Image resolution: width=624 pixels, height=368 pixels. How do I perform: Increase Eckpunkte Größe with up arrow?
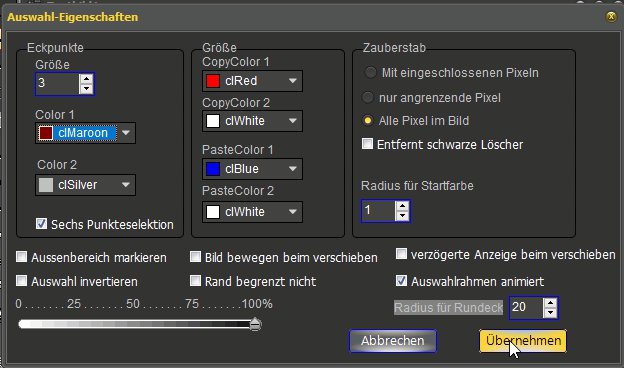point(86,79)
